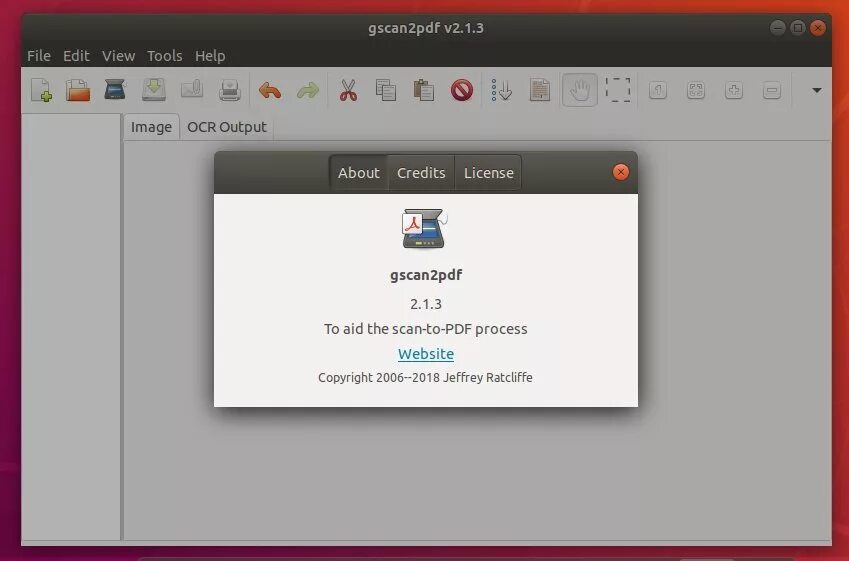
Task: Click the zoom to fit icon
Action: point(696,90)
